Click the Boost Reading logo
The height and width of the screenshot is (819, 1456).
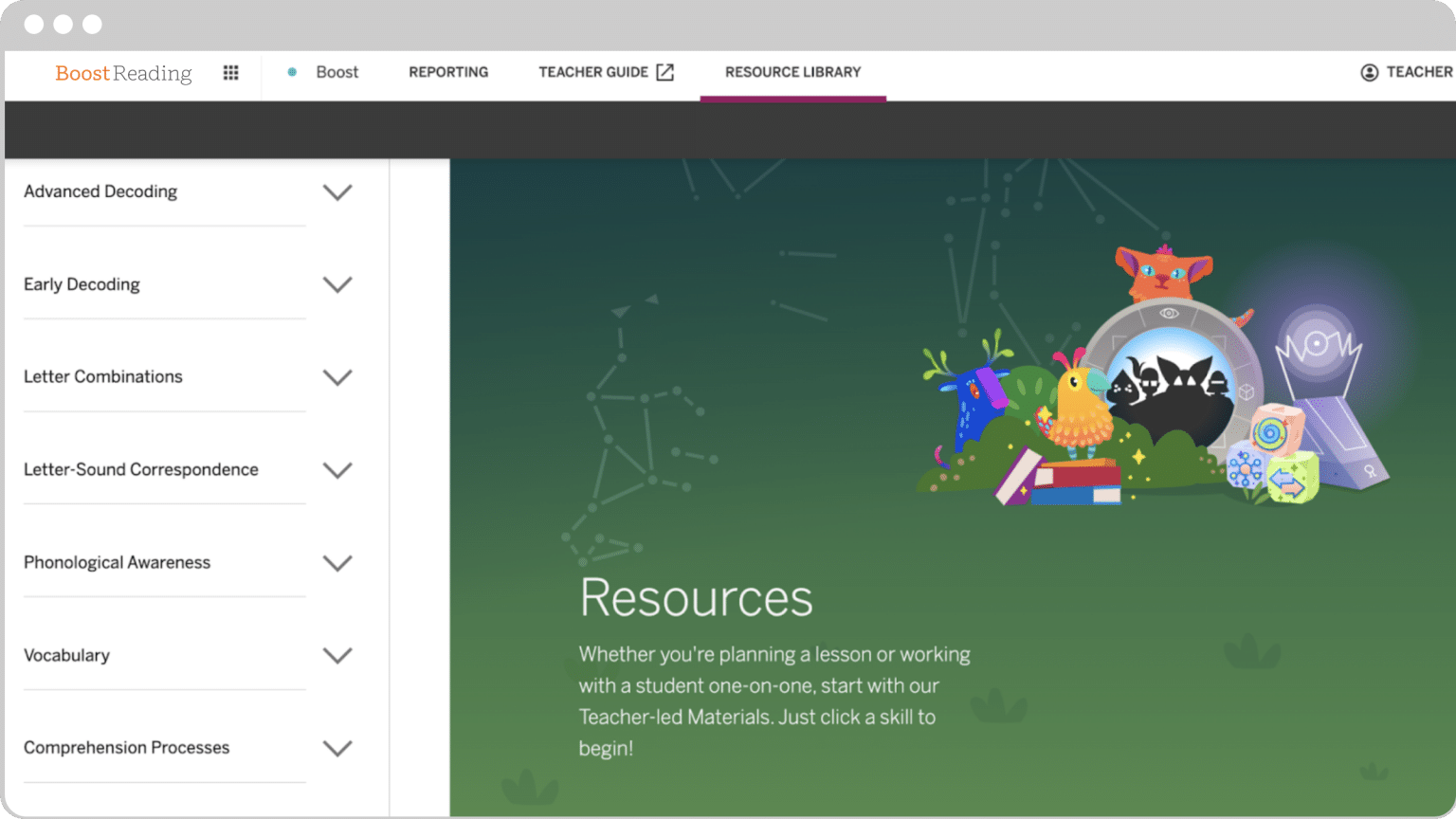tap(122, 73)
